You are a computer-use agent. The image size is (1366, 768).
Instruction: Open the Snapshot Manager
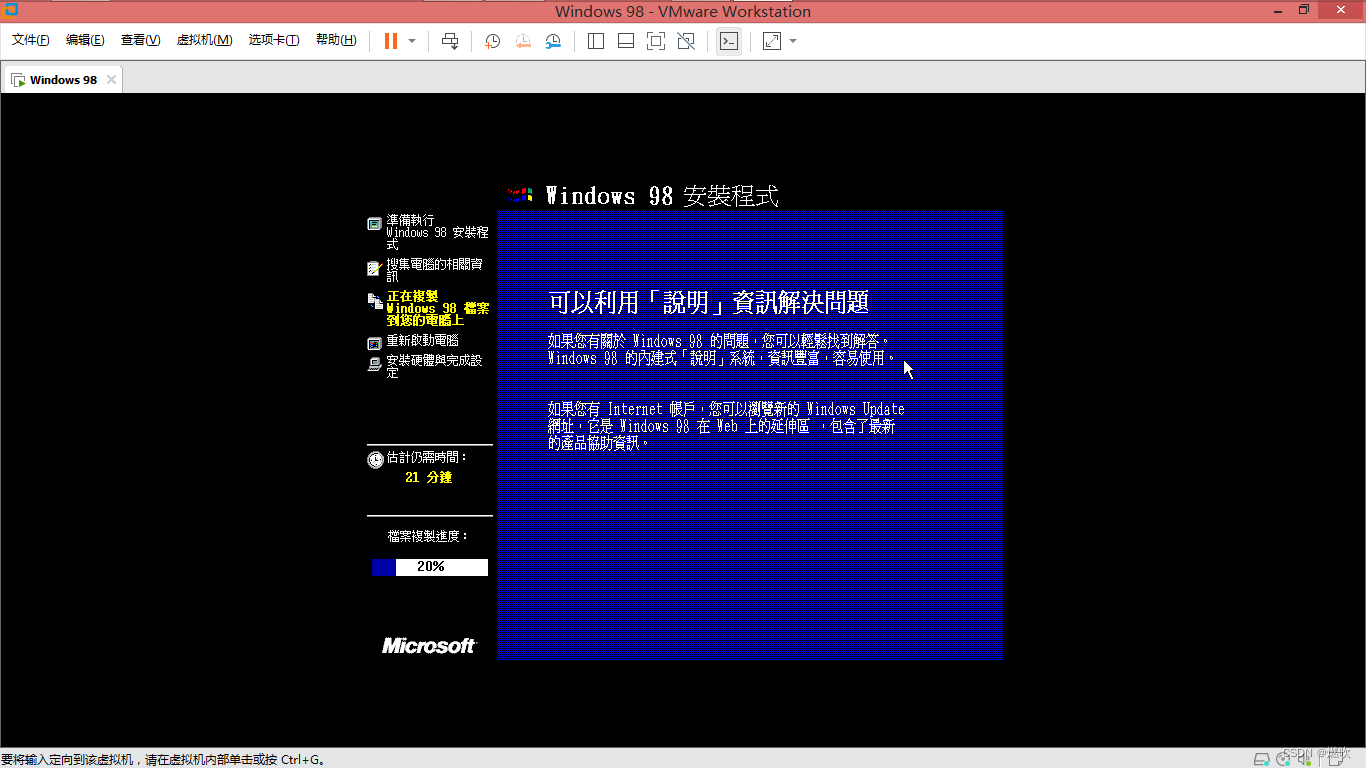point(553,41)
